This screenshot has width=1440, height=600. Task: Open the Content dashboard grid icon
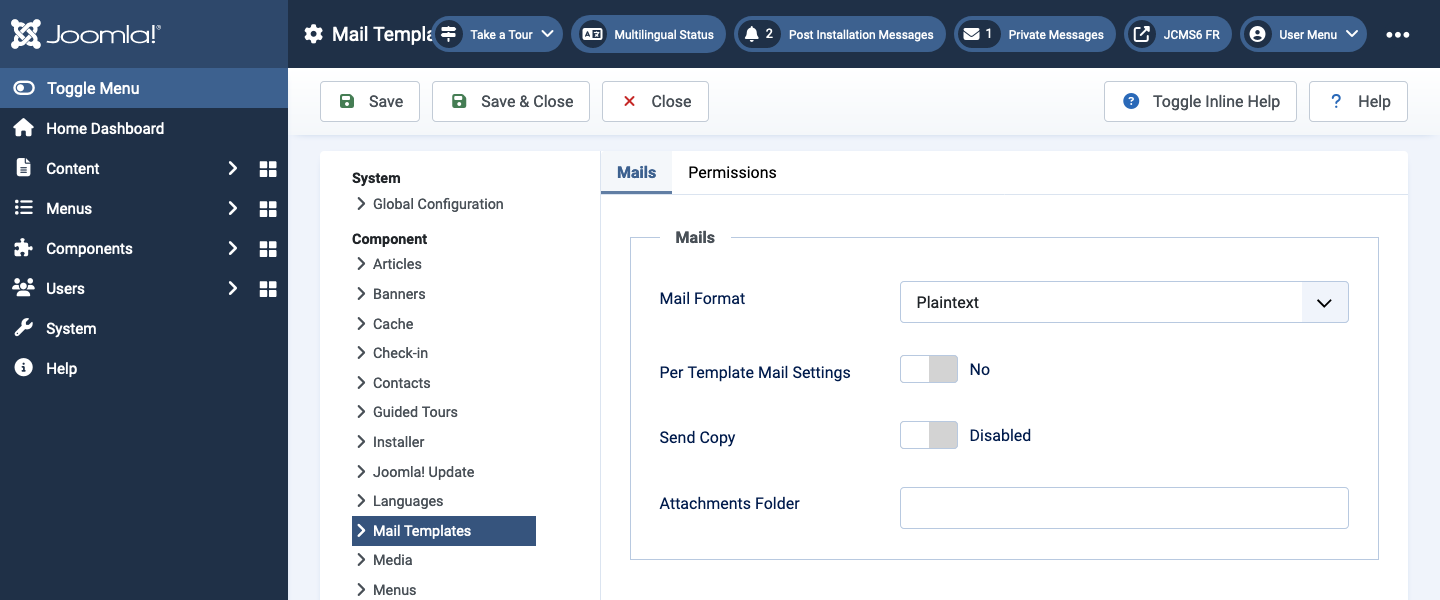268,169
